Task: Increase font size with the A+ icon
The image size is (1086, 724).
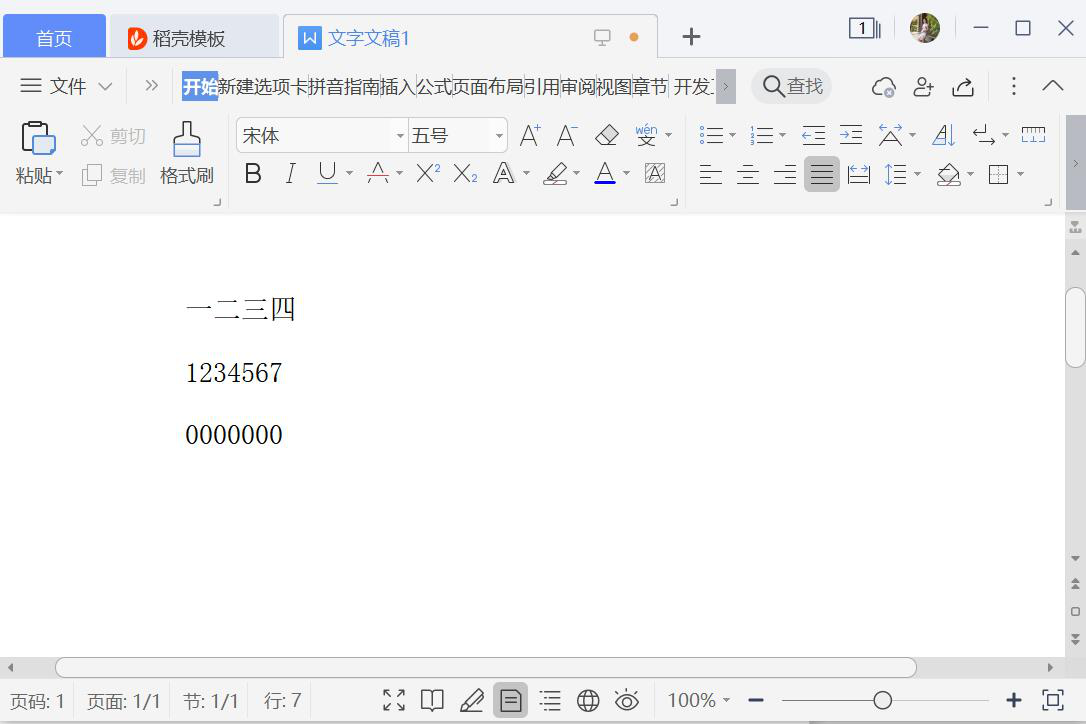Action: coord(530,135)
